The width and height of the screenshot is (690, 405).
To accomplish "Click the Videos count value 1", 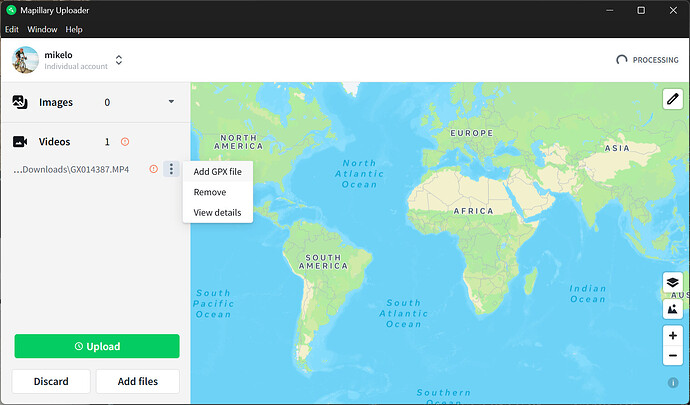I will point(107,142).
